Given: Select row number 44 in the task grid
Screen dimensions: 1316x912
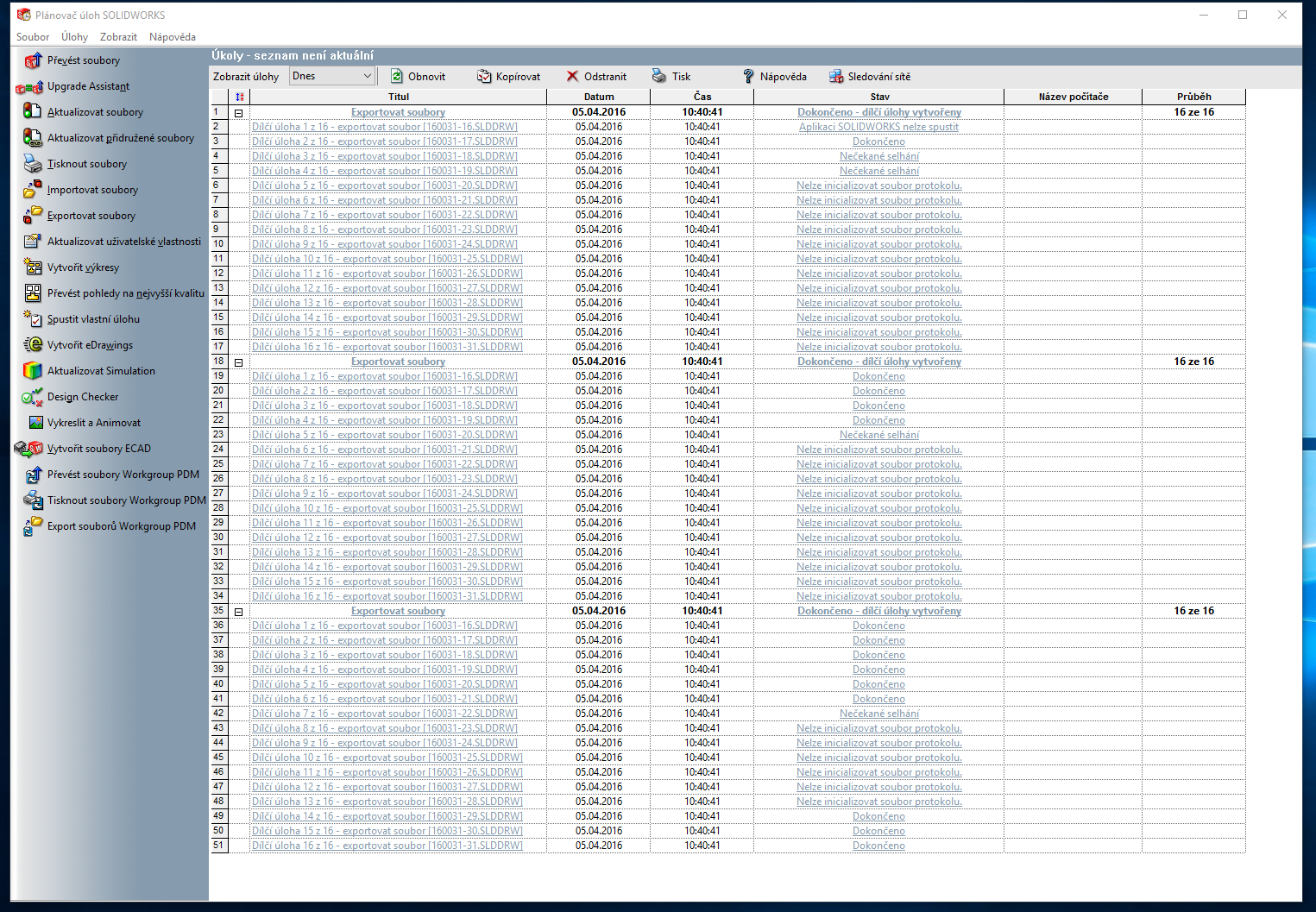Looking at the screenshot, I should pos(219,743).
